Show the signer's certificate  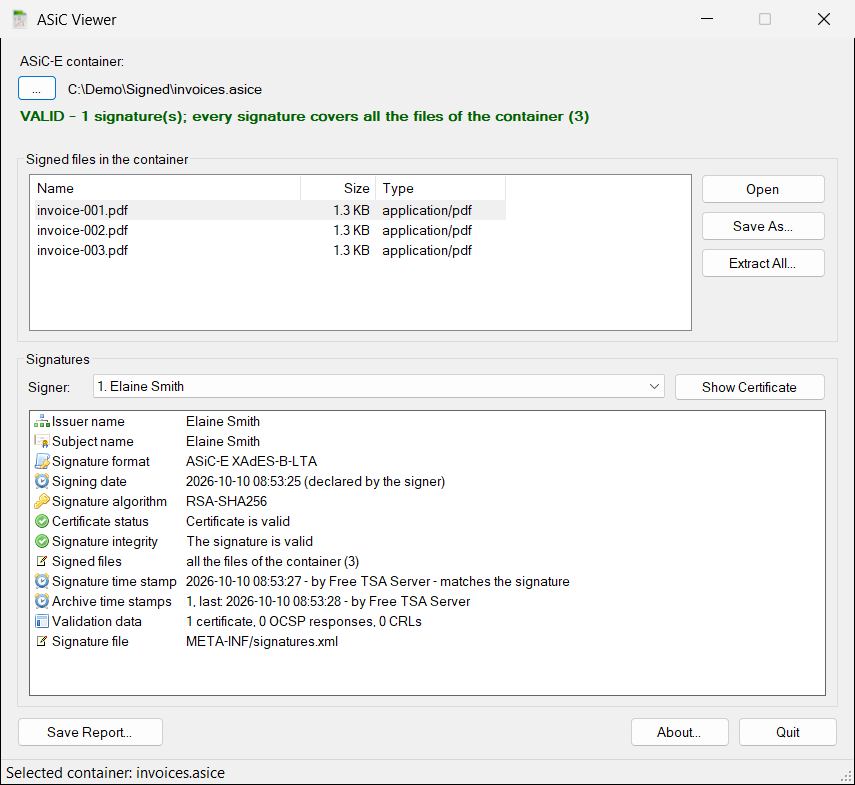(749, 387)
